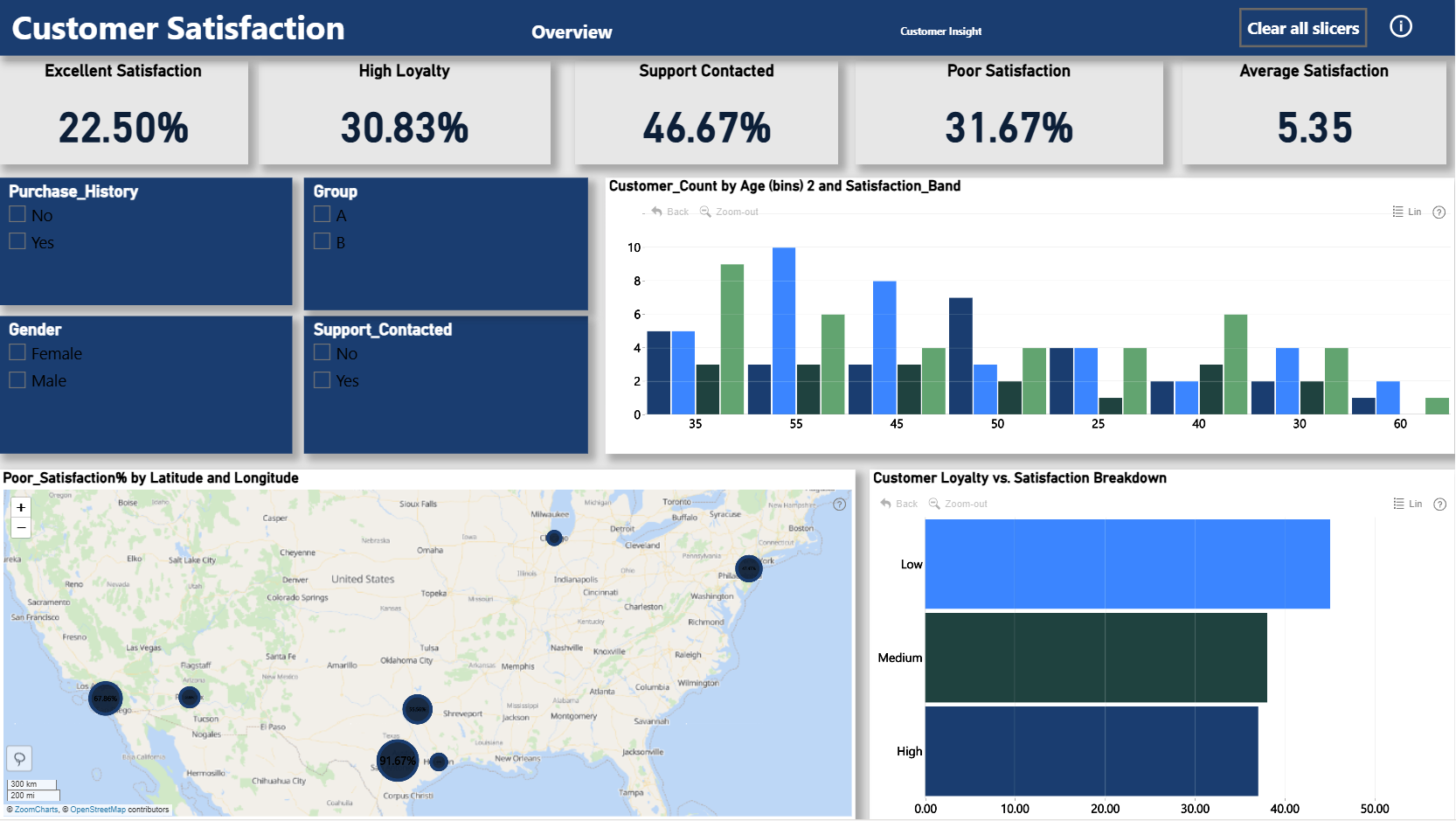Click the map bubble near Chicago
1456x821 pixels.
click(x=554, y=538)
